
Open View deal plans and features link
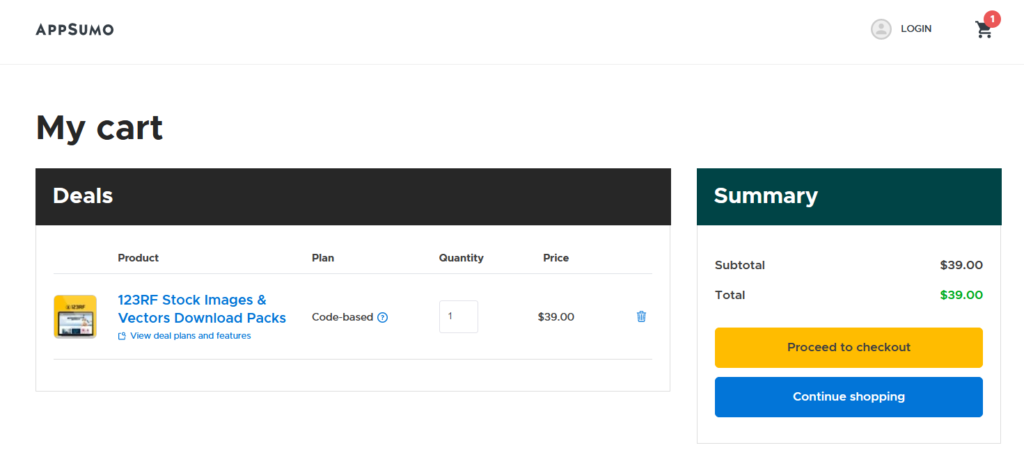pos(190,336)
